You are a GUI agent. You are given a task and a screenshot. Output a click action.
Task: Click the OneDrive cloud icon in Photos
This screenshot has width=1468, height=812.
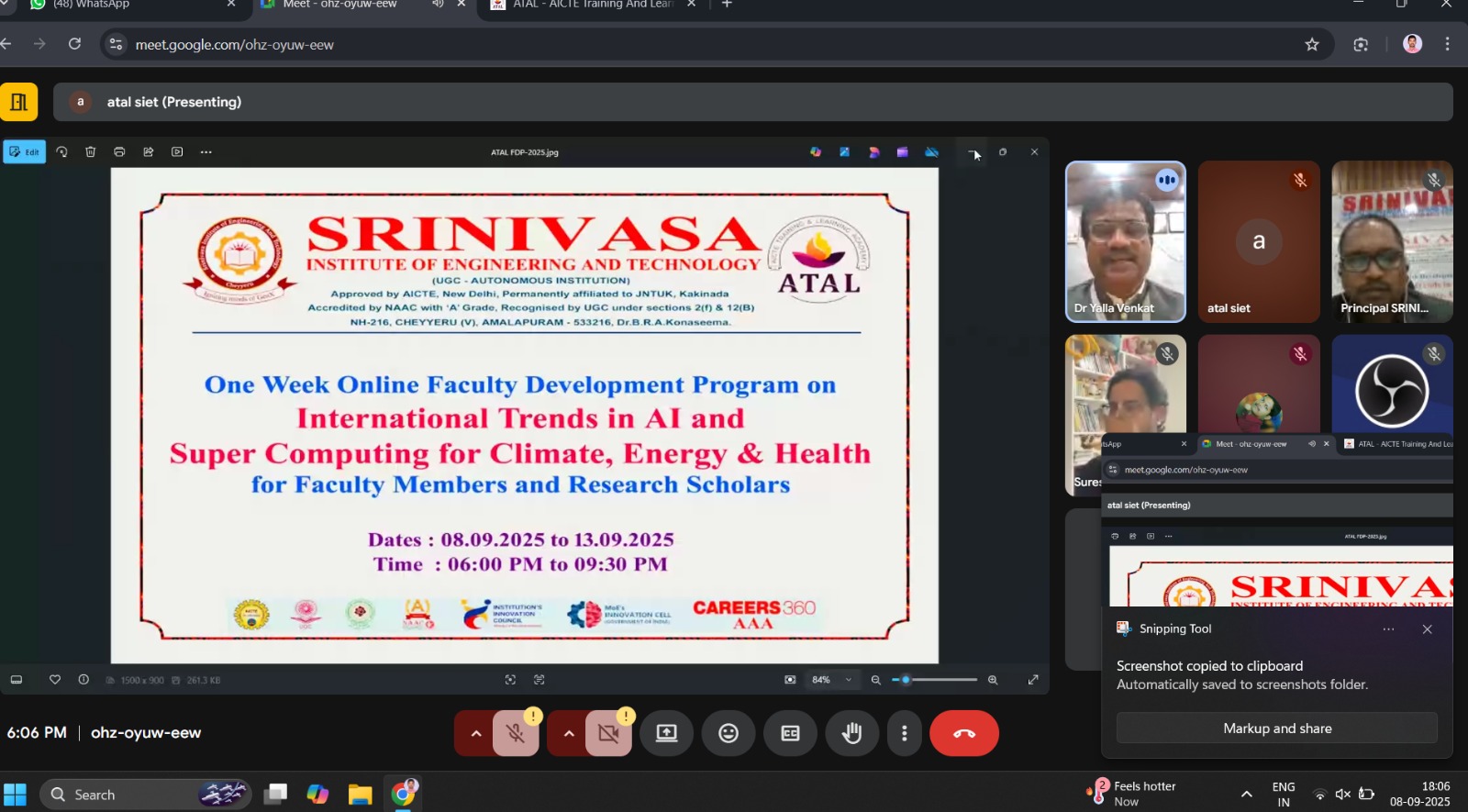click(x=932, y=152)
